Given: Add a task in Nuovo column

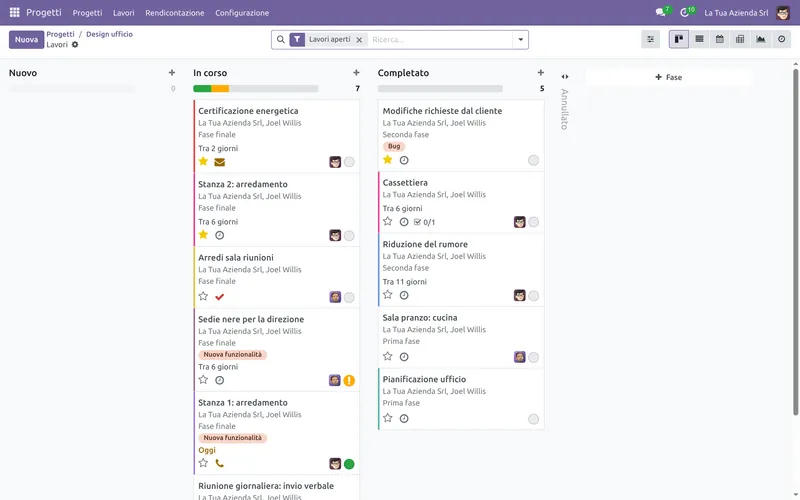Looking at the screenshot, I should click(x=172, y=73).
